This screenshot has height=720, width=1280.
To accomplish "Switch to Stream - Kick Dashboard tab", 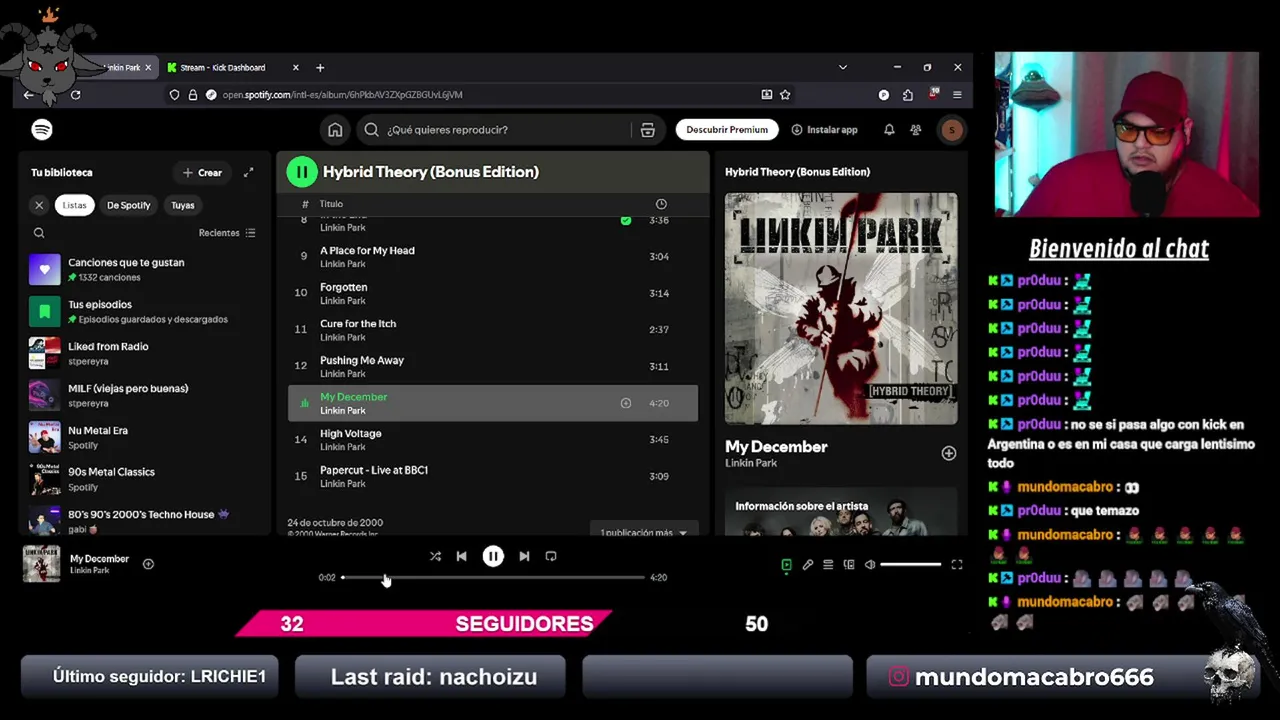I will tap(224, 67).
